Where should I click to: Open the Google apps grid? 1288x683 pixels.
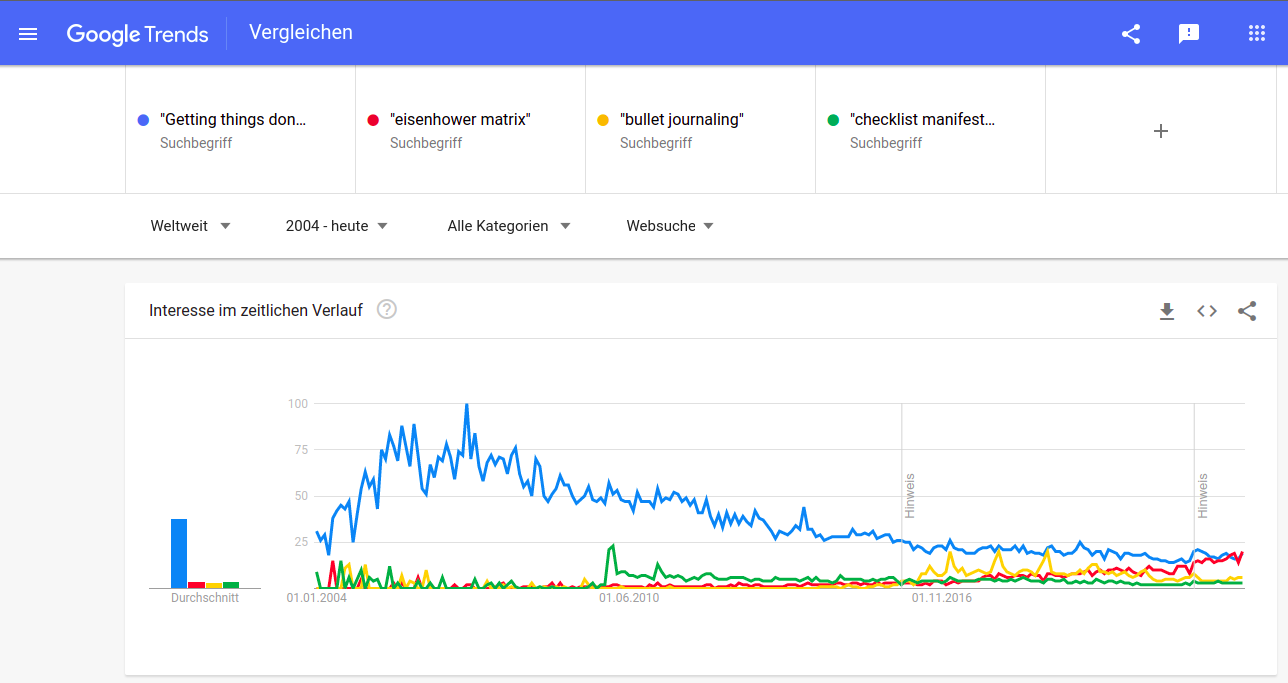(1256, 33)
